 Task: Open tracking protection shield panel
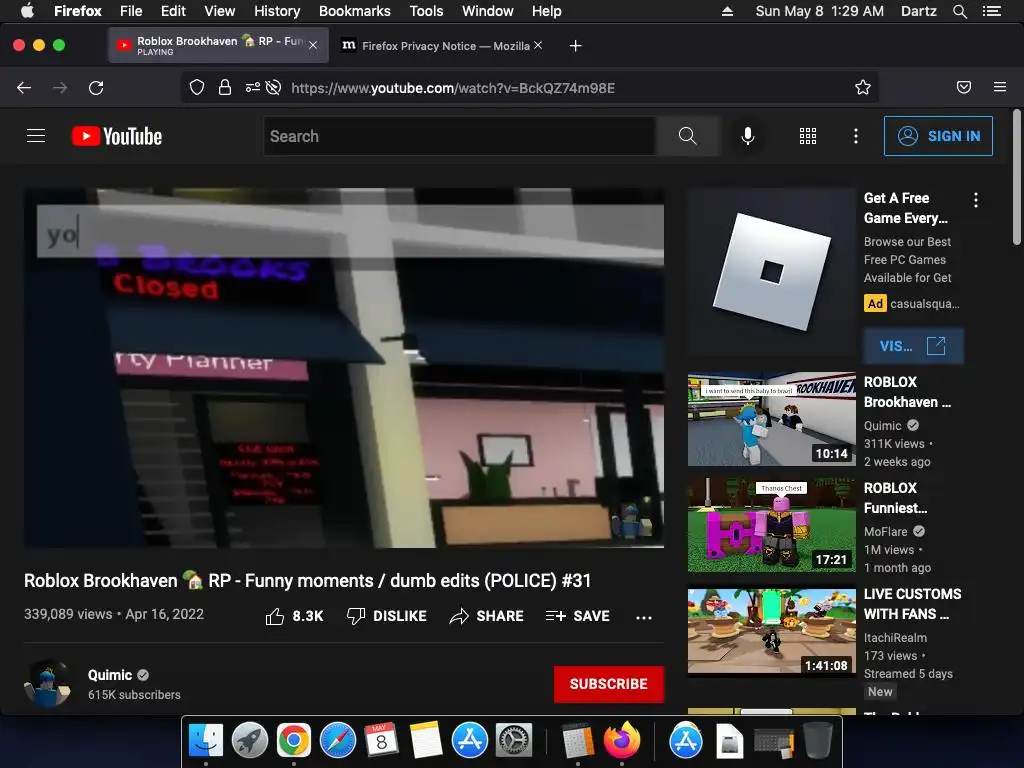click(x=197, y=88)
